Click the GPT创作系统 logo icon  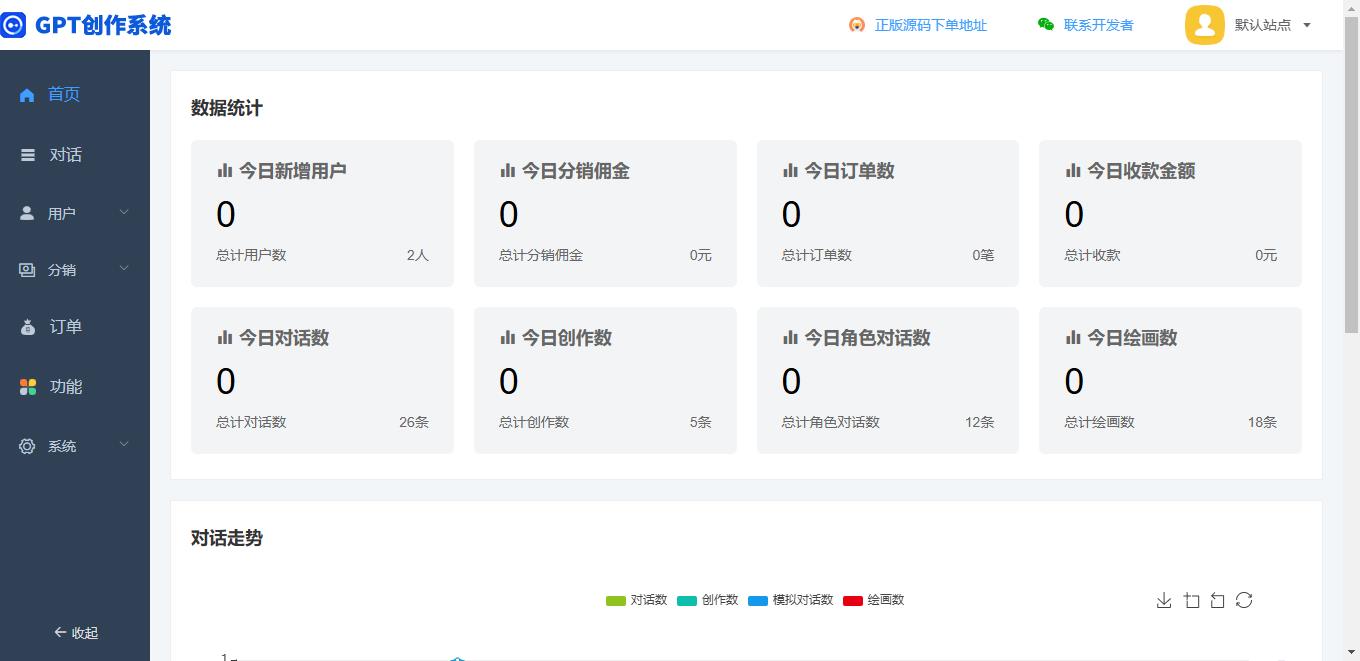pos(13,25)
